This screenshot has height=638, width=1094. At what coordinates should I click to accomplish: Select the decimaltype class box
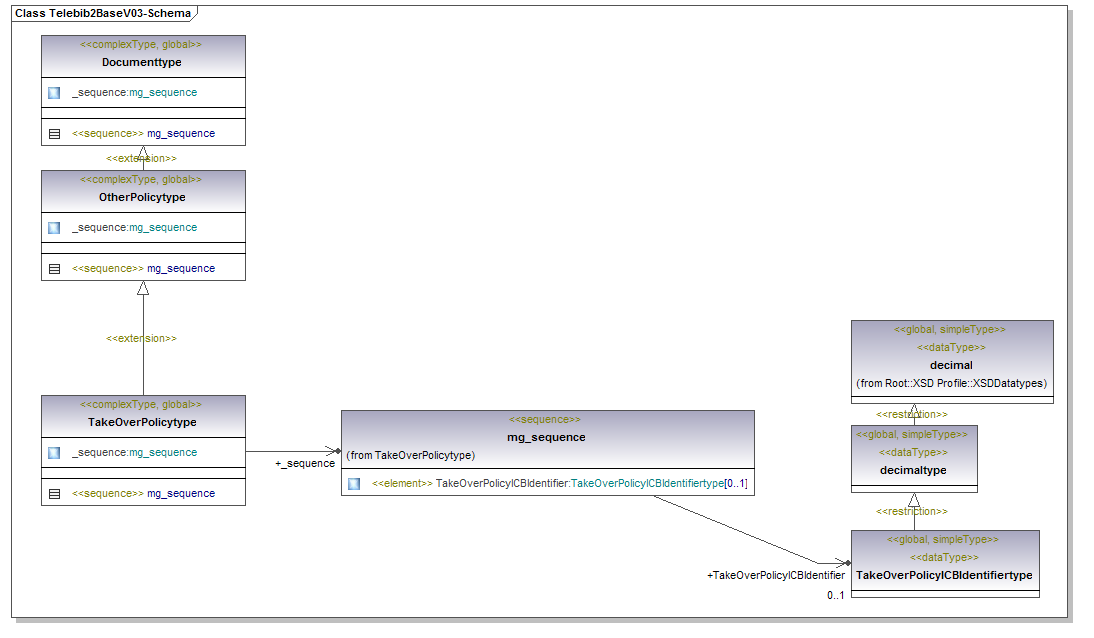[912, 470]
